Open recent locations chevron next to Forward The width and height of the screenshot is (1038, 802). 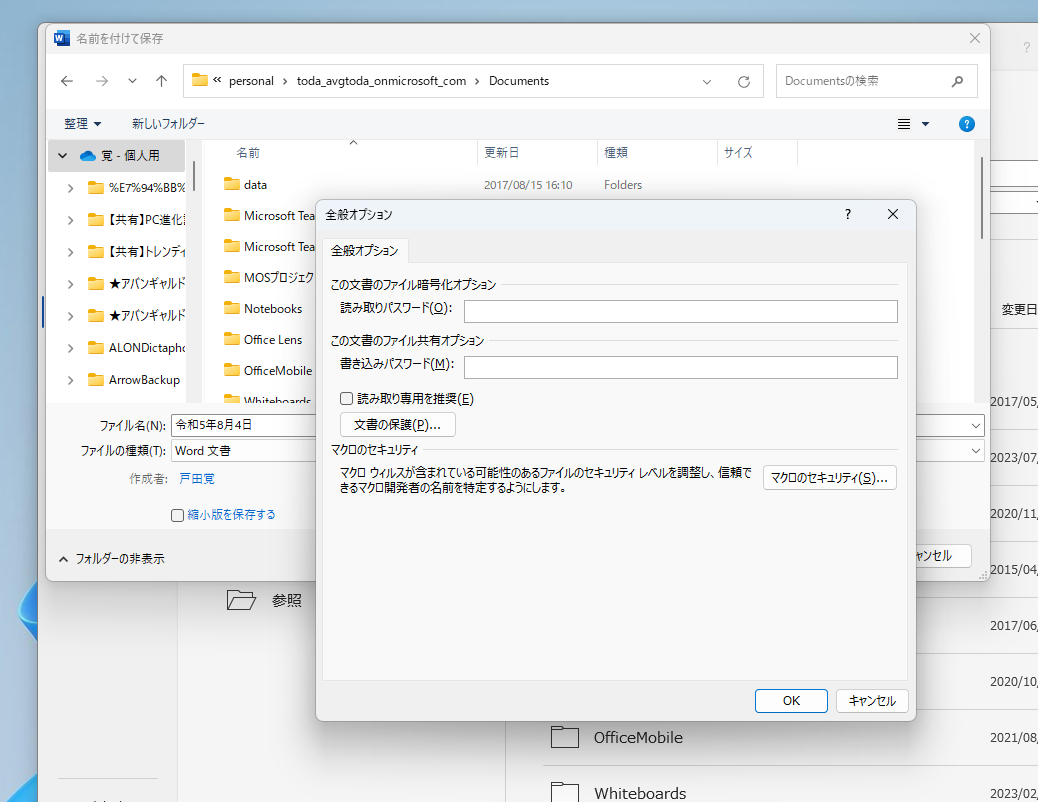tap(132, 81)
